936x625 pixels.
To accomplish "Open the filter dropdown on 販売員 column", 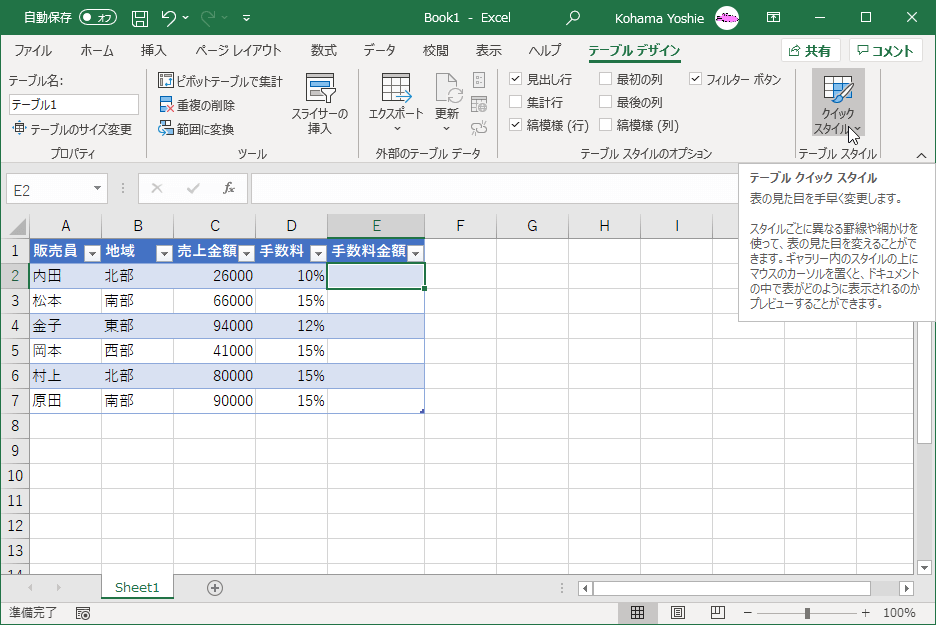I will point(92,251).
